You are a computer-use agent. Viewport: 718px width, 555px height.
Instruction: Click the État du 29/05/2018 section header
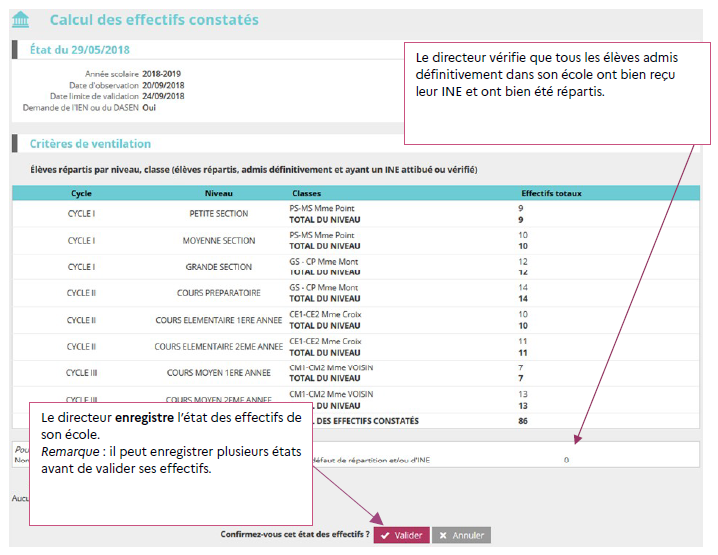coord(80,50)
